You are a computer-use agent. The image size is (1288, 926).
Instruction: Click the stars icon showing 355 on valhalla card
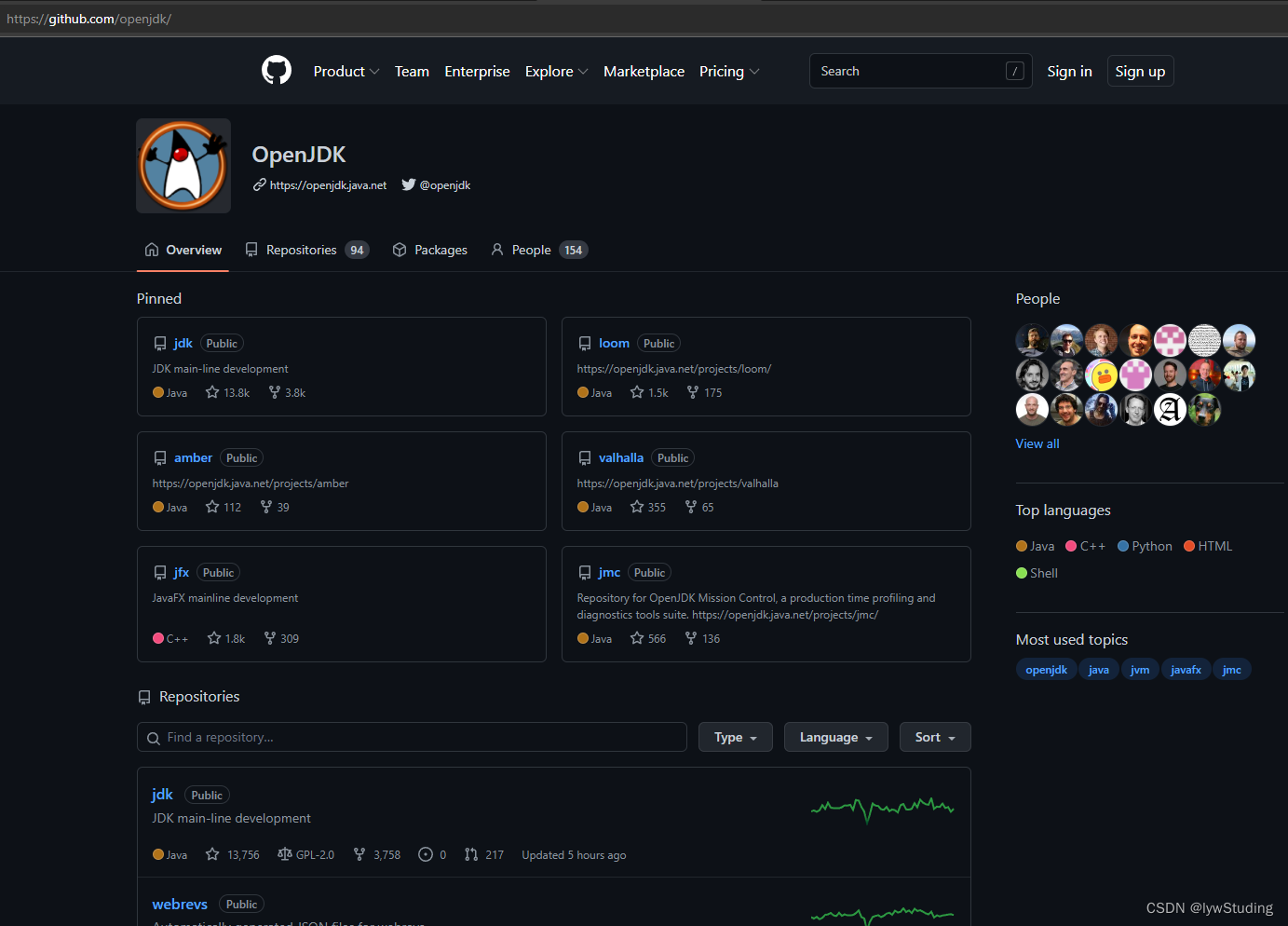pos(637,507)
